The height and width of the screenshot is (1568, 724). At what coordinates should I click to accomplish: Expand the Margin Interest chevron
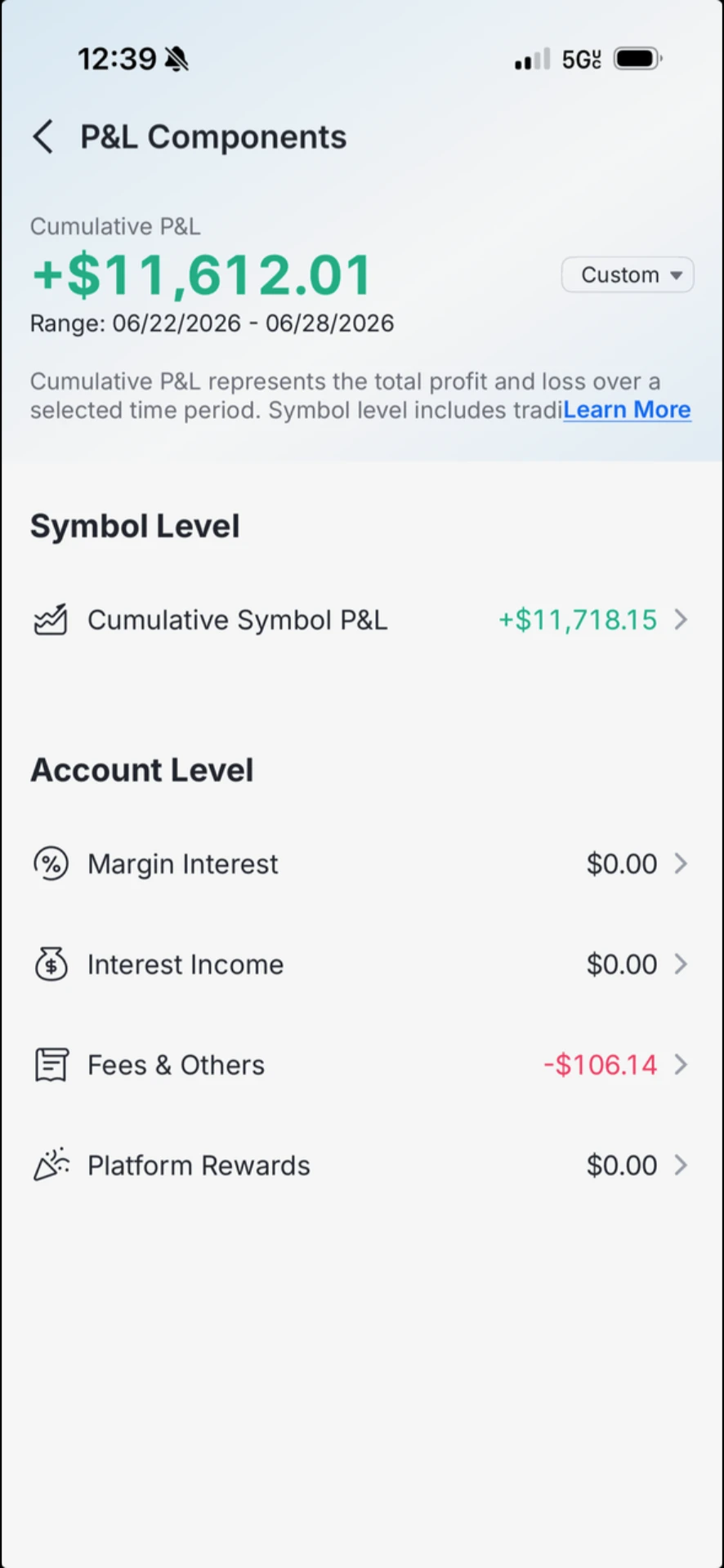[681, 864]
